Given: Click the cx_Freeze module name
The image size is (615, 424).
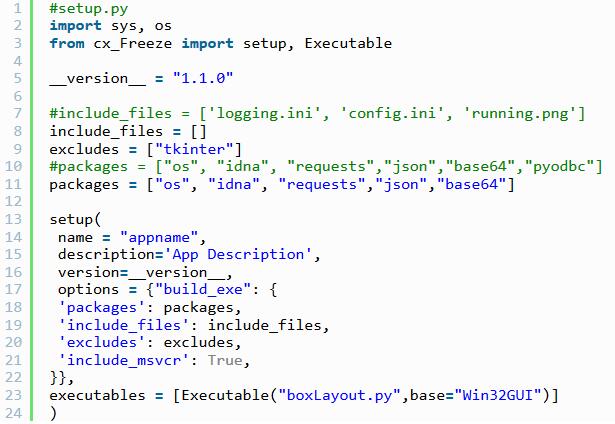Looking at the screenshot, I should pyautogui.click(x=133, y=44).
